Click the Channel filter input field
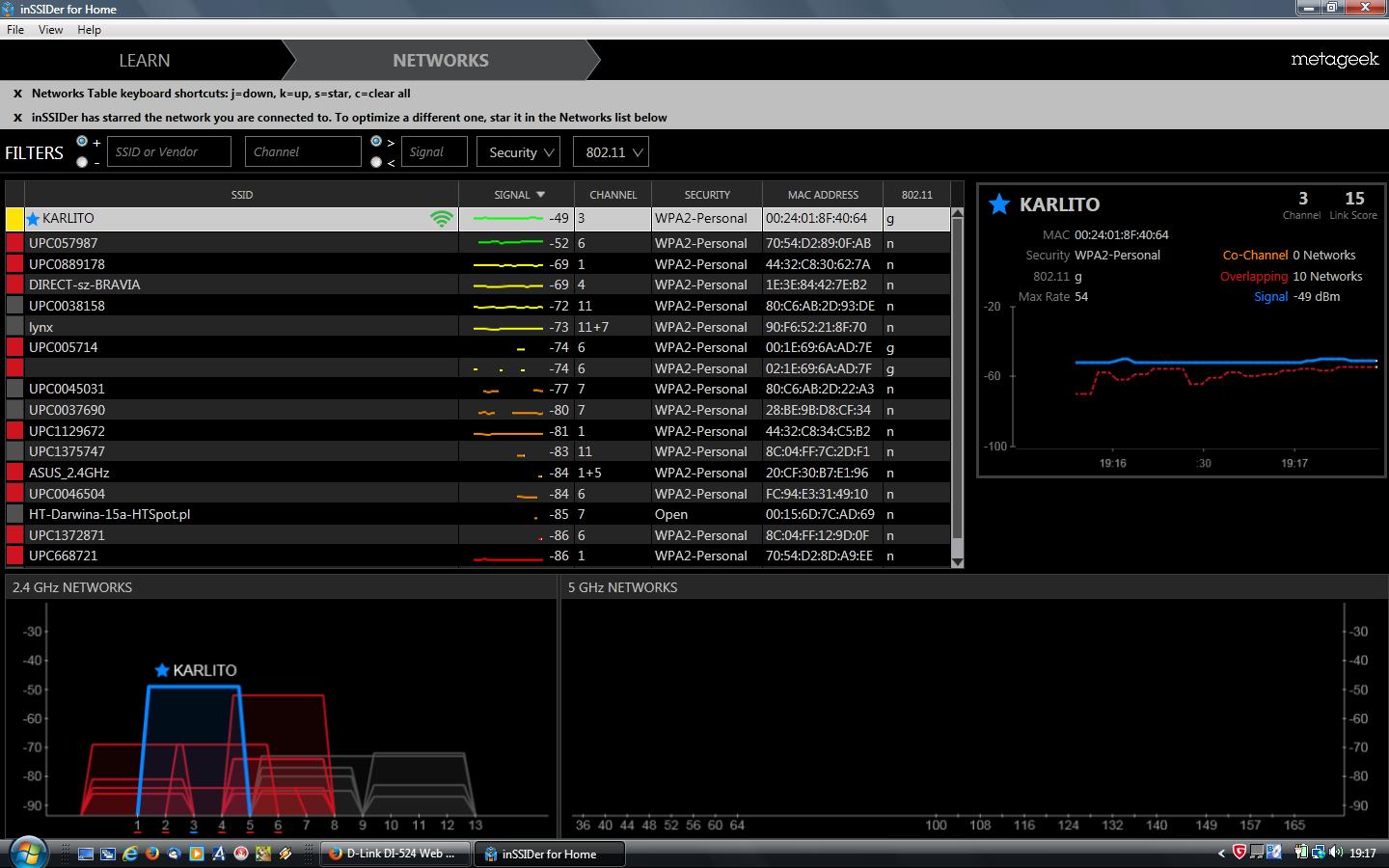 tap(303, 151)
